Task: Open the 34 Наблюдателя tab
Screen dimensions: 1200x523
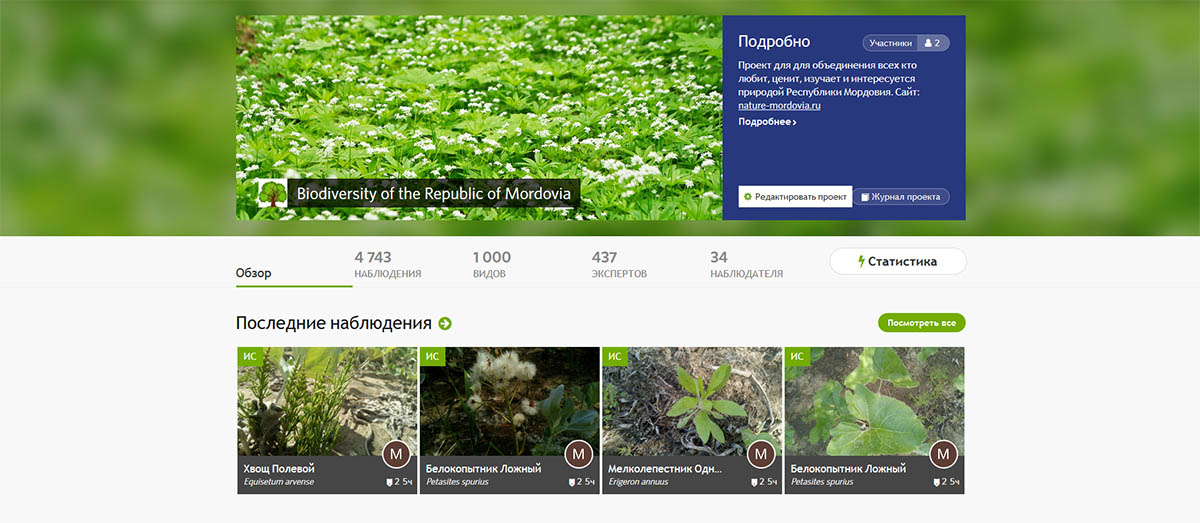Action: pyautogui.click(x=746, y=265)
